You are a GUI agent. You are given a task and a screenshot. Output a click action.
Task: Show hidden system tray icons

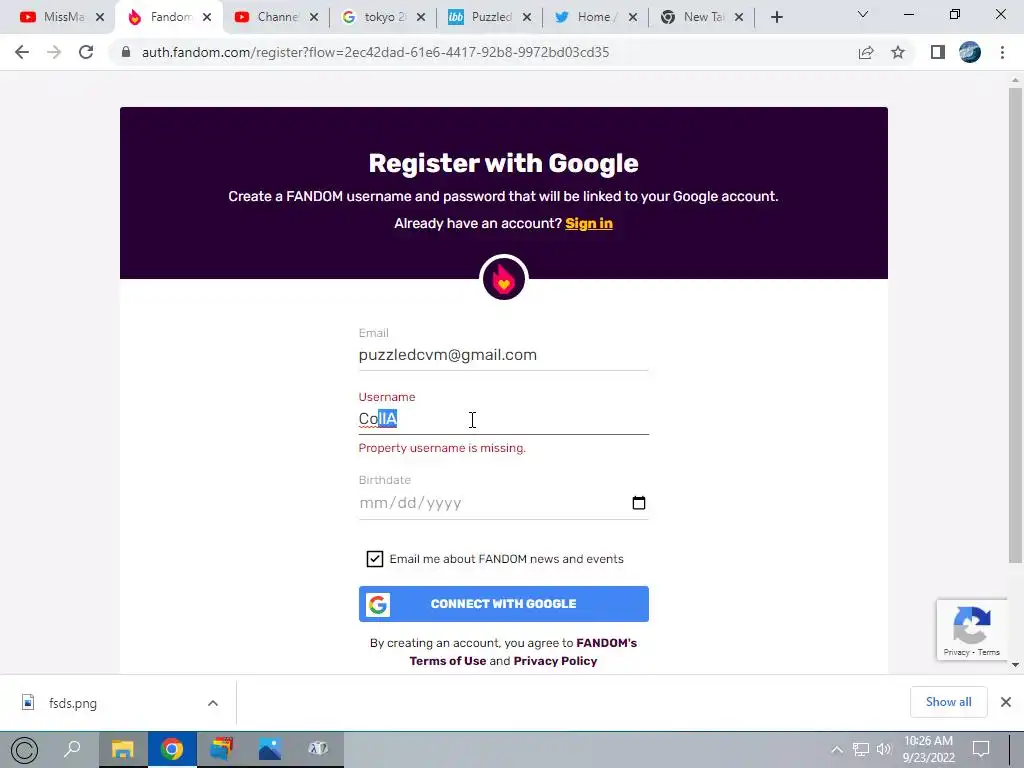837,749
